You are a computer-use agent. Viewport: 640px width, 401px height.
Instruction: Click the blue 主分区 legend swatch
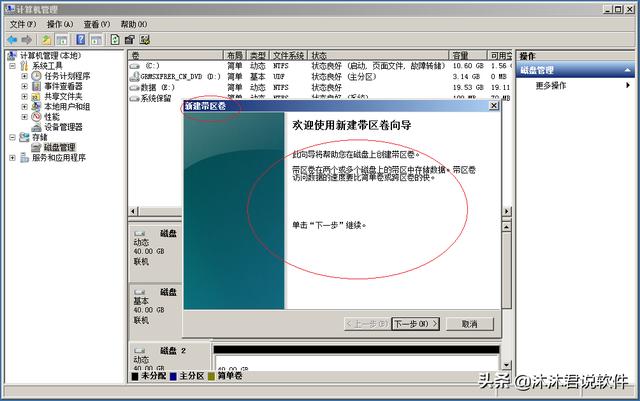pos(173,376)
